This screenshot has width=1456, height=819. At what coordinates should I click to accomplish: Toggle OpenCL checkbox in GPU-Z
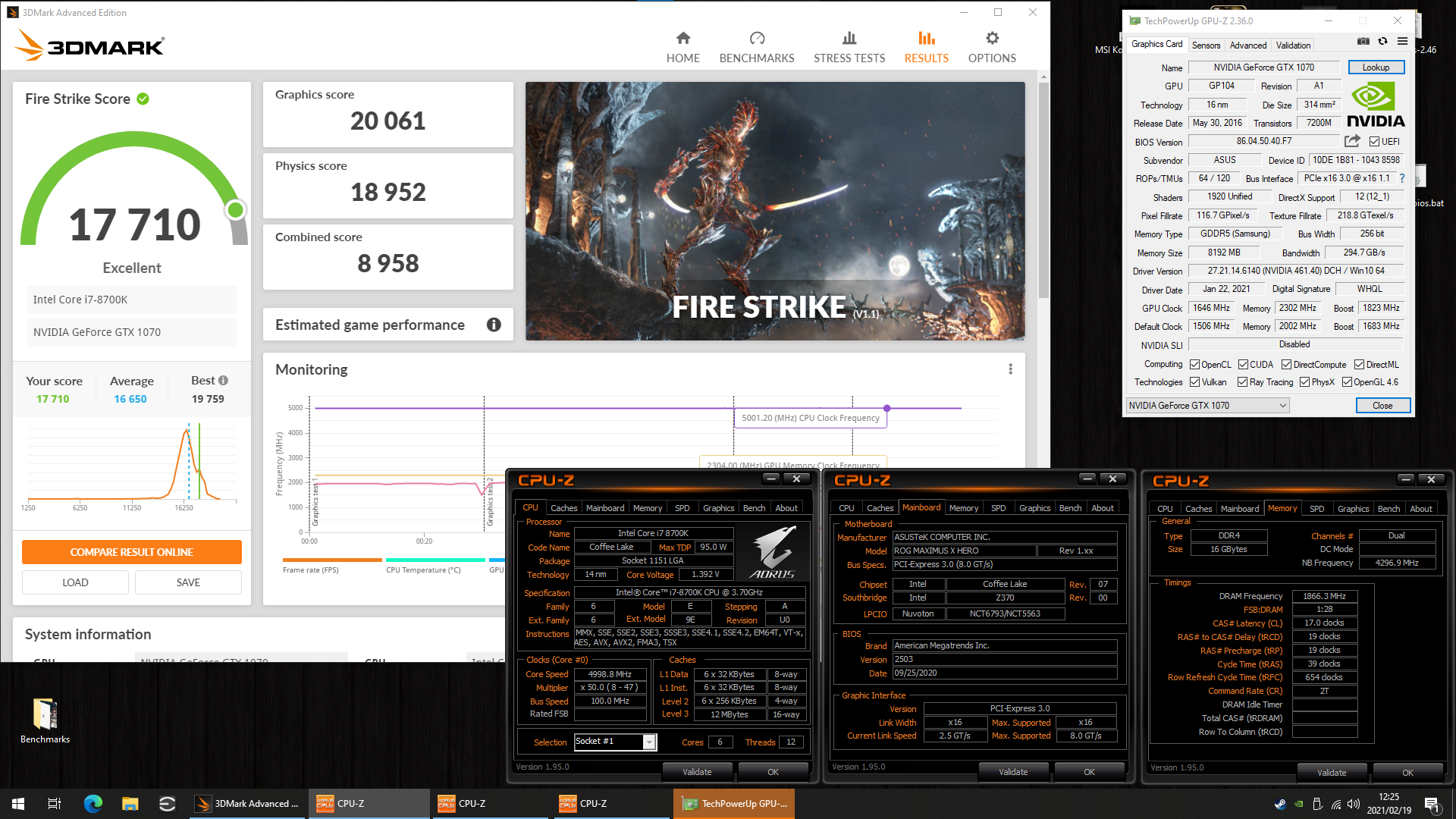[1194, 365]
